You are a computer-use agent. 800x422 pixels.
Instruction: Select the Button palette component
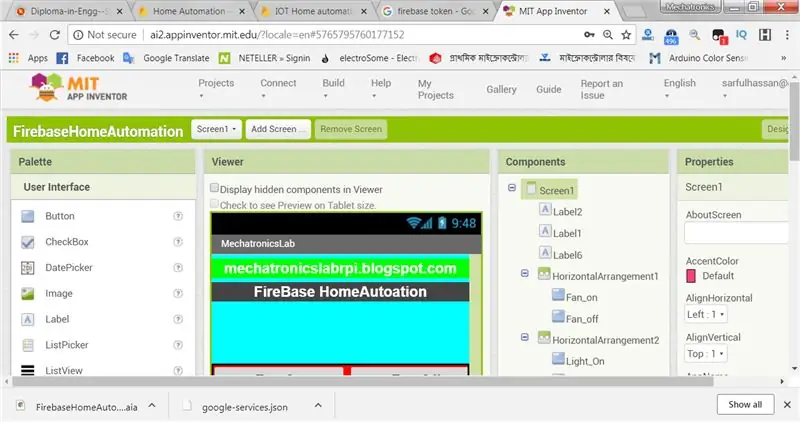(59, 216)
